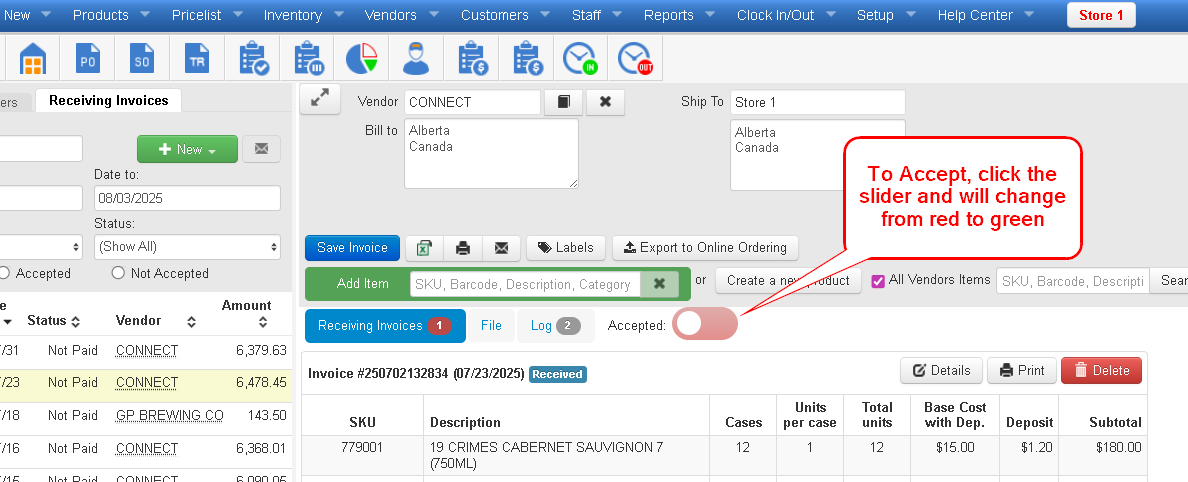Click the red Delete button
This screenshot has height=482, width=1188.
[1100, 370]
